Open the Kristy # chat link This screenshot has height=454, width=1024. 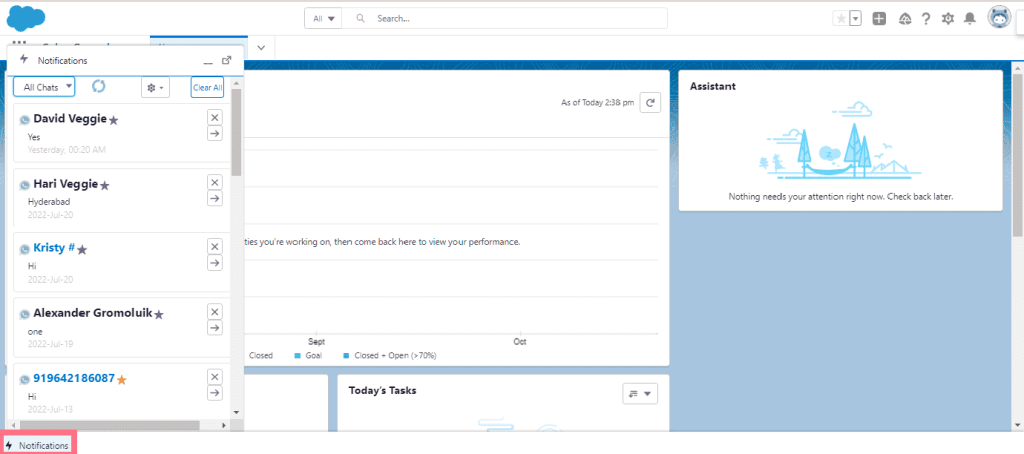pos(54,248)
